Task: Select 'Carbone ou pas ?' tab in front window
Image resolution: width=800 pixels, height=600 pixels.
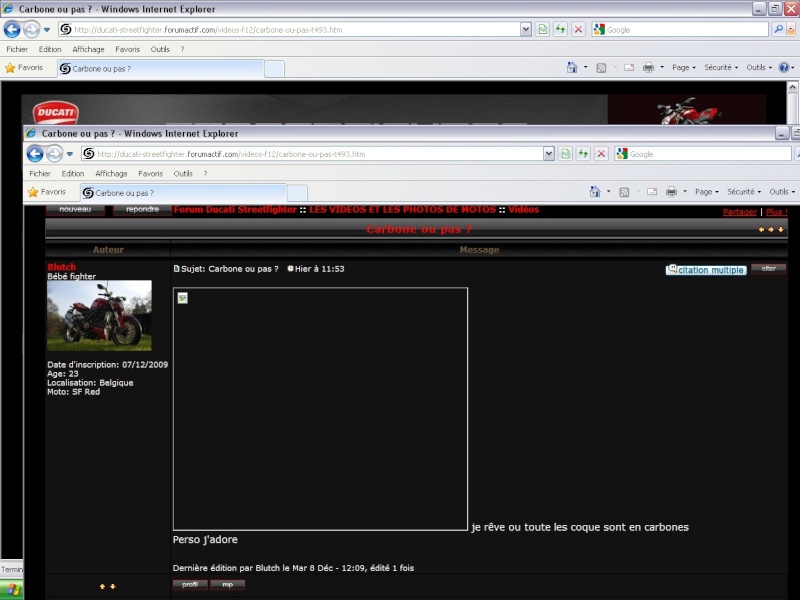Action: coord(184,193)
